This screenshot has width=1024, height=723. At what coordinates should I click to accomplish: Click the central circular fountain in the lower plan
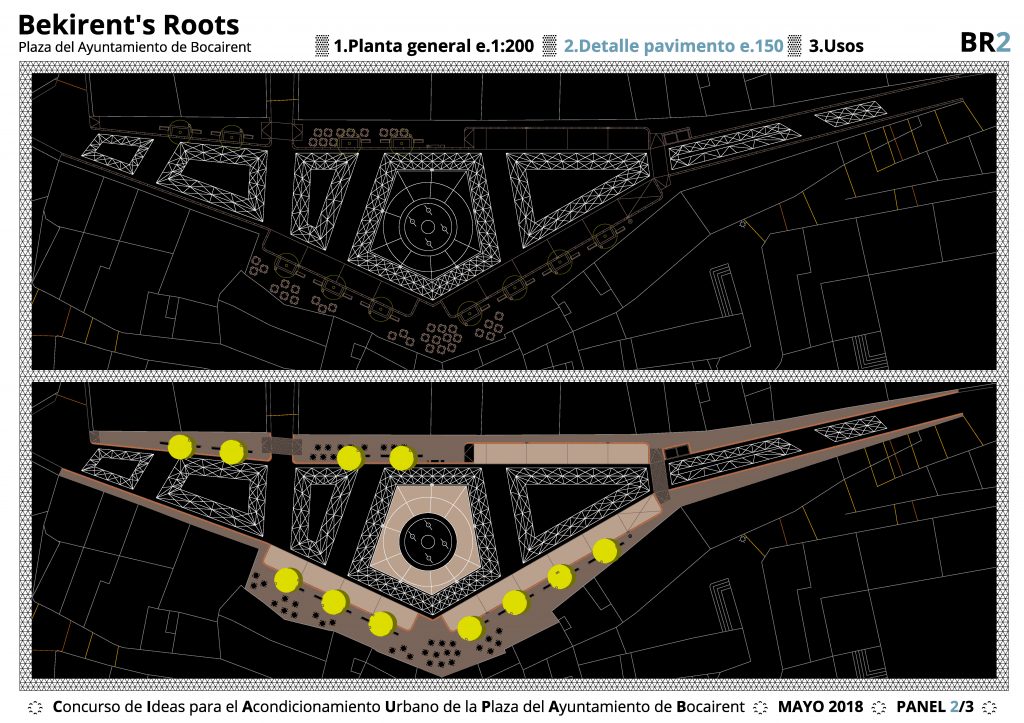[x=428, y=541]
